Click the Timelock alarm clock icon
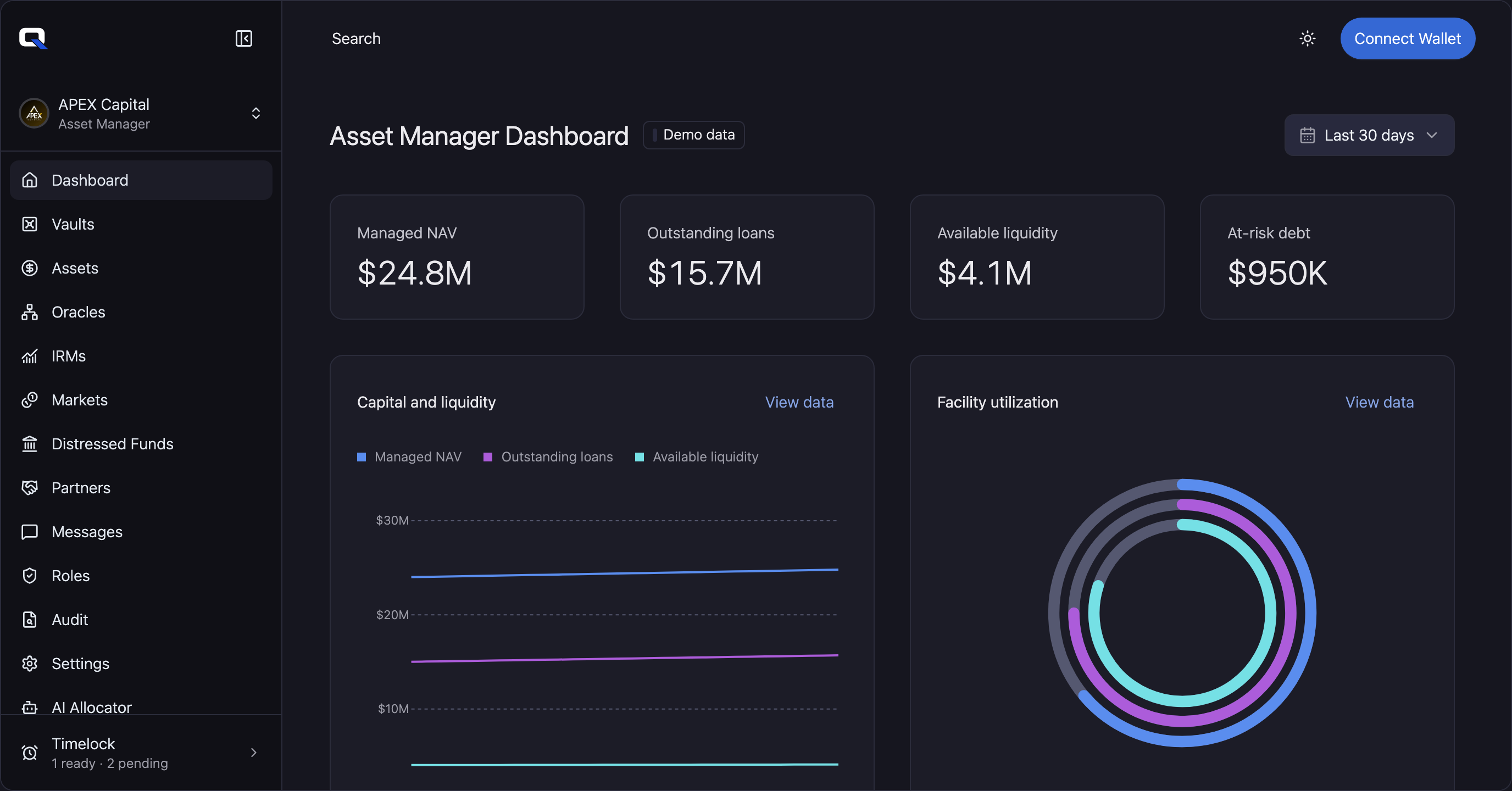Image resolution: width=1512 pixels, height=791 pixels. (30, 752)
